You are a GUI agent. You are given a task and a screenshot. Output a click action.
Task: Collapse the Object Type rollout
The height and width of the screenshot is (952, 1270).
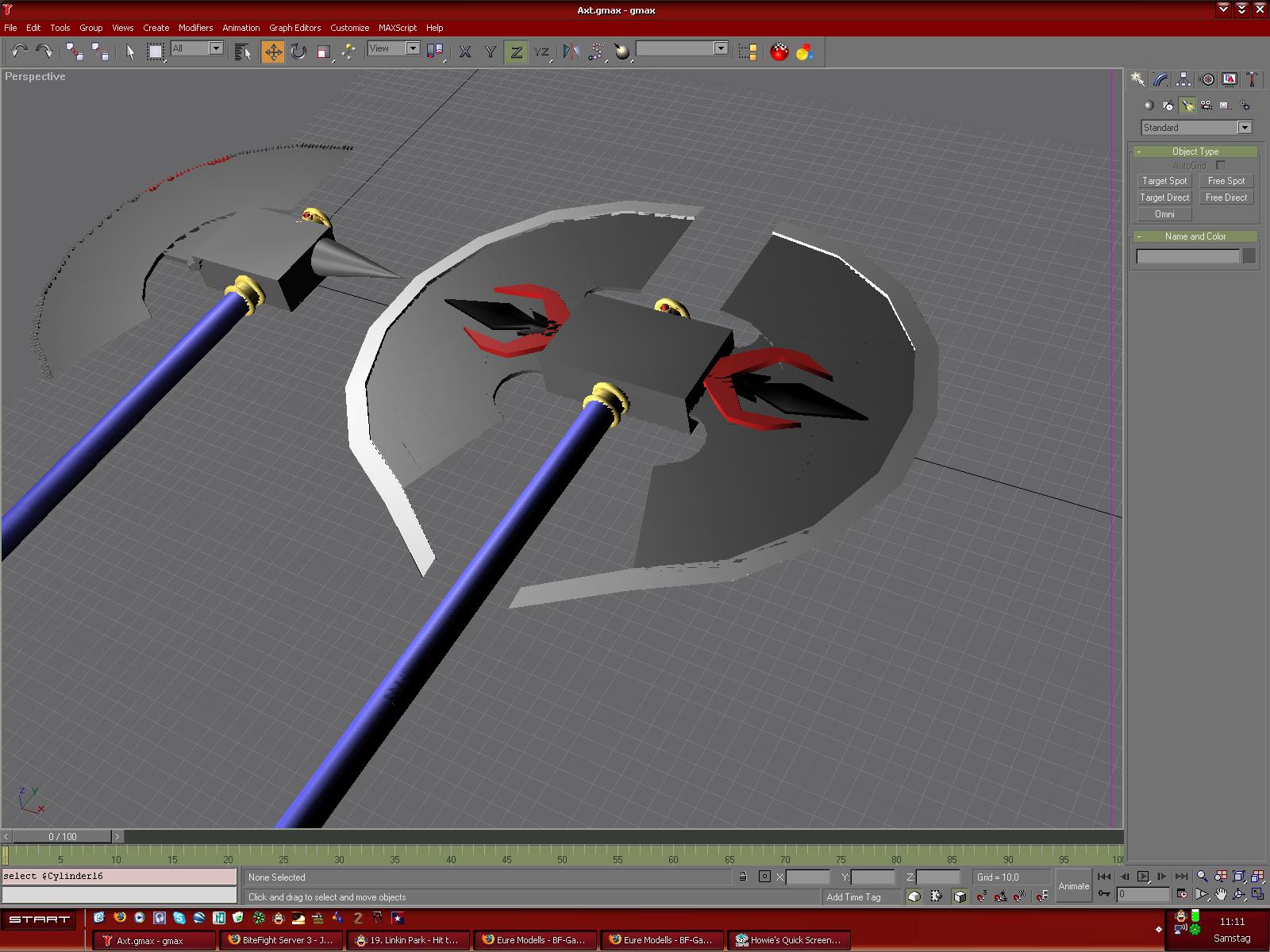tap(1195, 152)
